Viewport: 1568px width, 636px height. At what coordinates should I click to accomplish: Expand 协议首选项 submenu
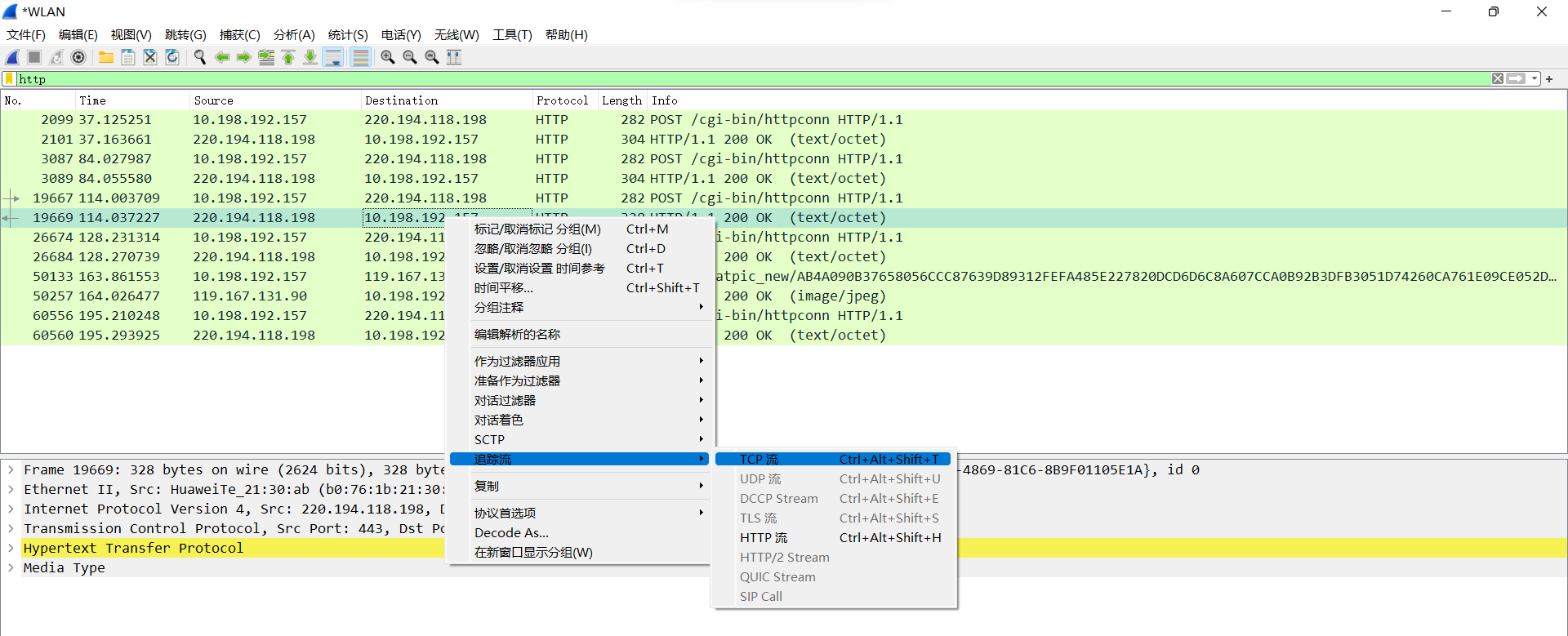[x=579, y=514]
